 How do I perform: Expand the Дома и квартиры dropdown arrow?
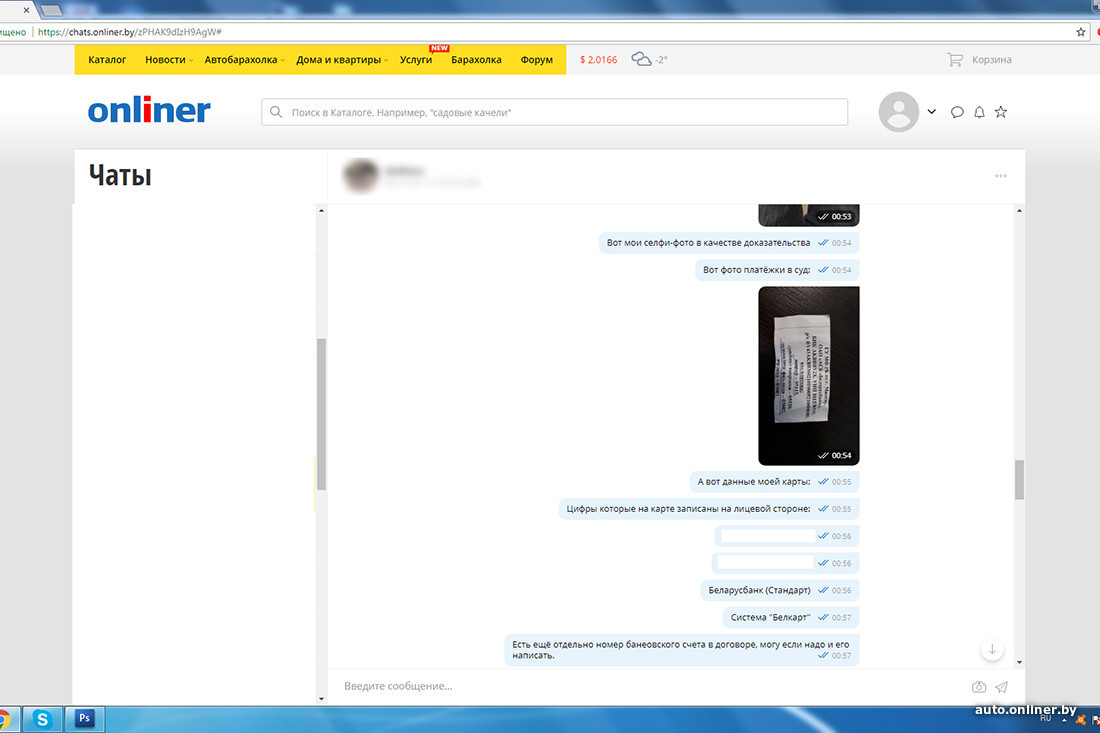coord(386,60)
